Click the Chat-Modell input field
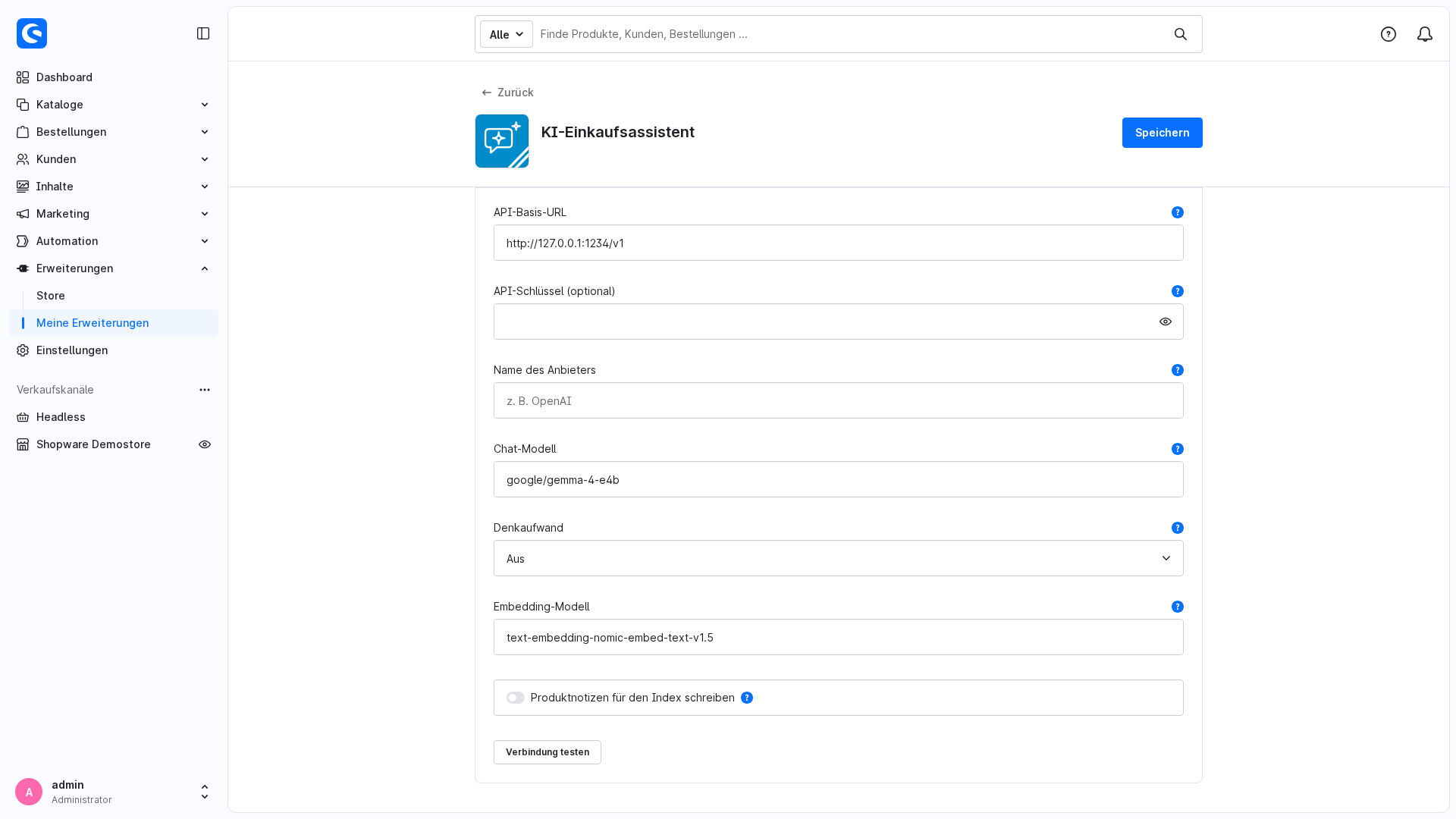 (838, 479)
